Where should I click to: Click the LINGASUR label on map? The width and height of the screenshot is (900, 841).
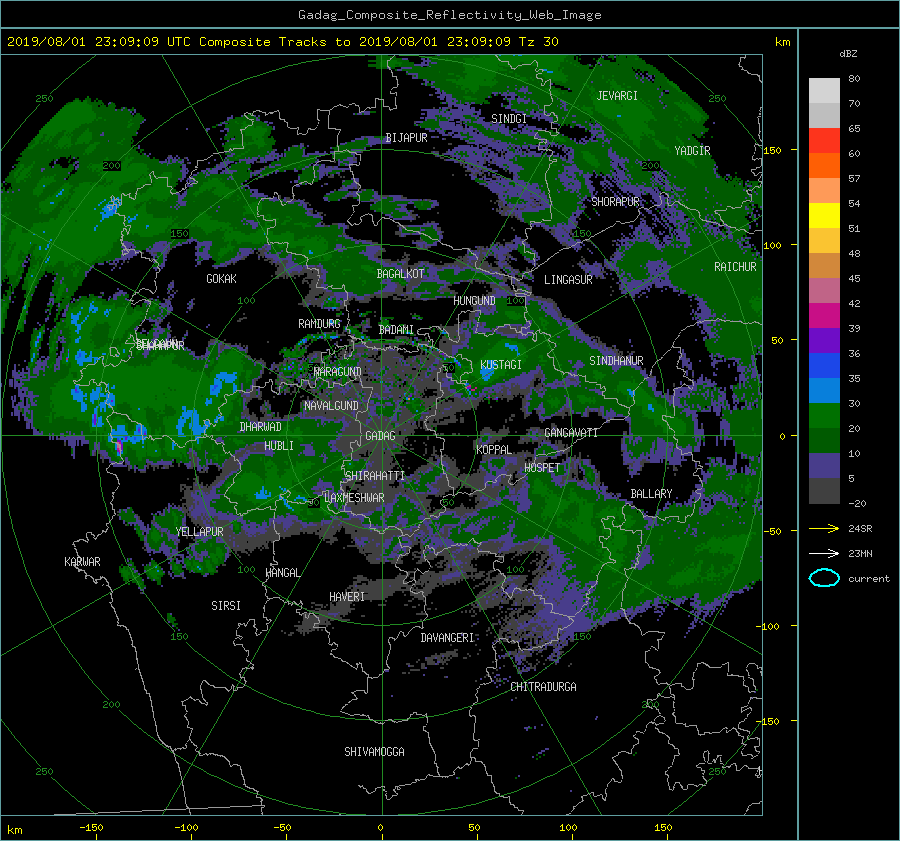[568, 280]
